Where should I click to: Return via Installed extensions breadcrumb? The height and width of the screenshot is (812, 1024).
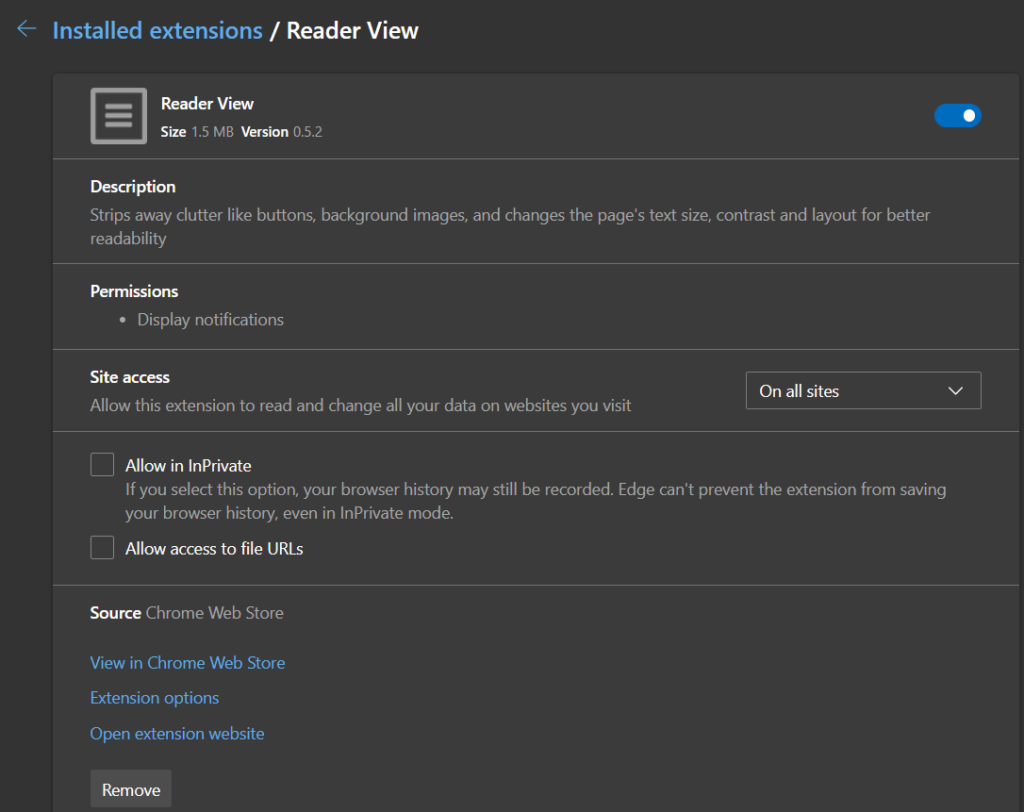(157, 30)
